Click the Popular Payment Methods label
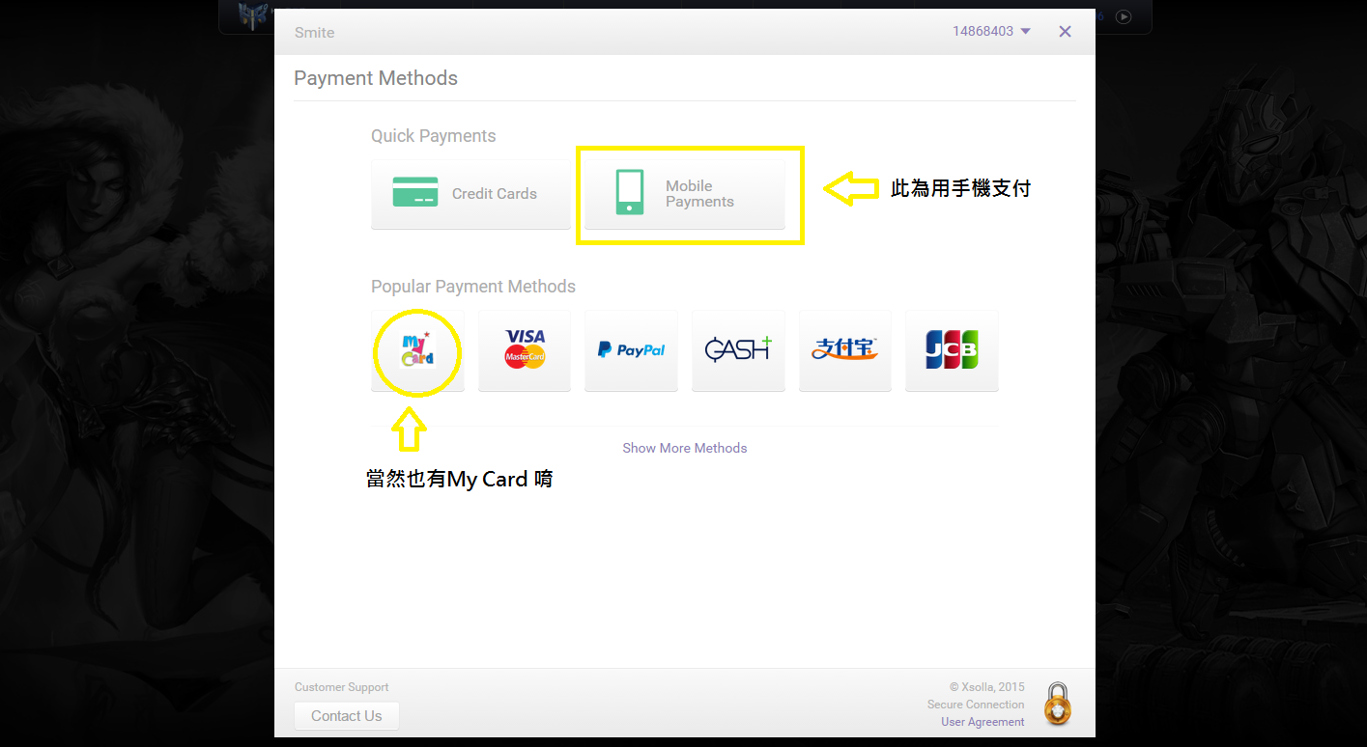 pos(473,287)
